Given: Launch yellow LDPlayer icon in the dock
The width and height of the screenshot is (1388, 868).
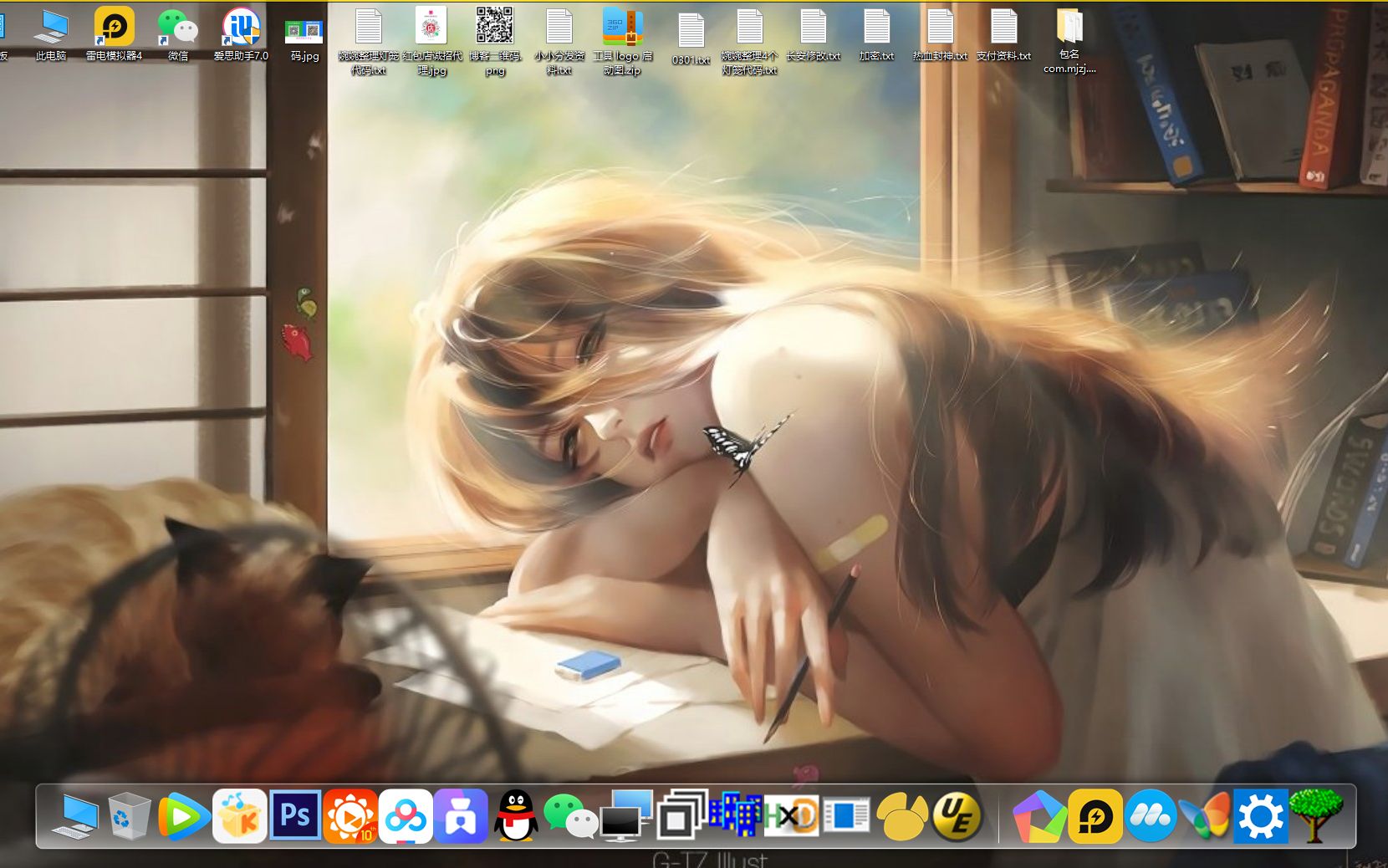Looking at the screenshot, I should point(1095,816).
